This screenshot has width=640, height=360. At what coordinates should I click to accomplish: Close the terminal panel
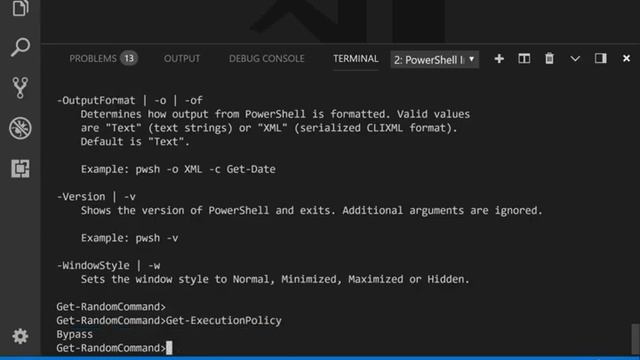click(x=626, y=59)
